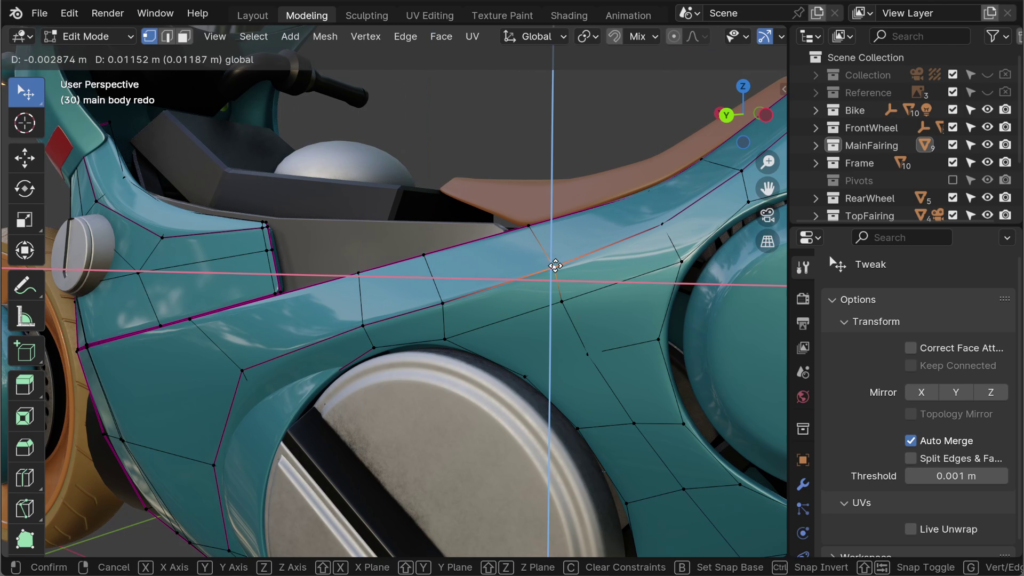This screenshot has height=576, width=1024.
Task: Pick the Annotate pencil tool
Action: click(25, 285)
